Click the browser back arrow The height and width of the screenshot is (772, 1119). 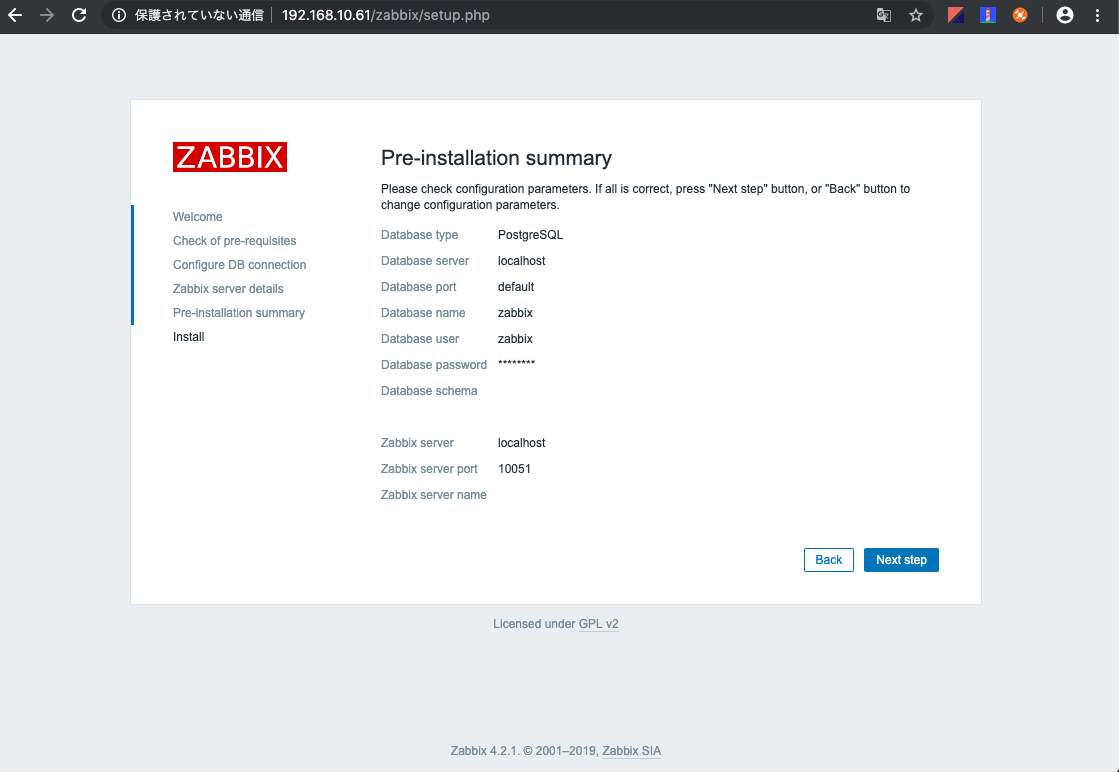click(x=17, y=15)
